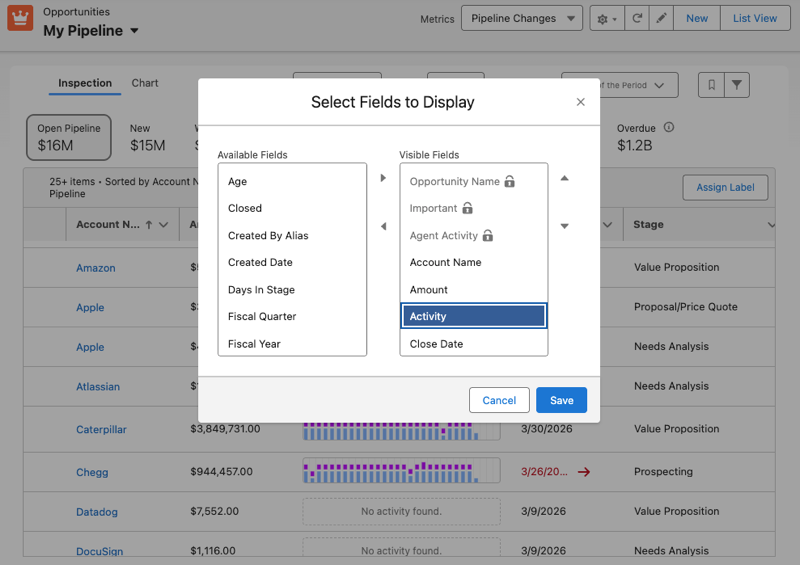Viewport: 800px width, 565px height.
Task: Click the bookmark label icon button
Action: (711, 85)
